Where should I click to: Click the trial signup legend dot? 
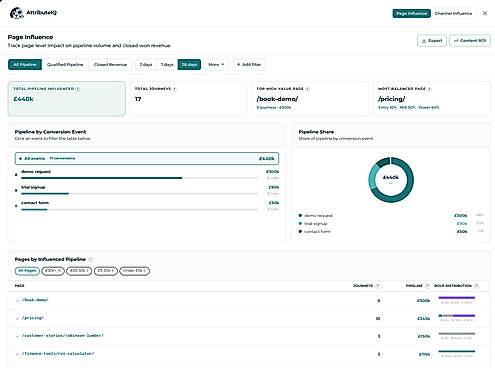(x=300, y=224)
